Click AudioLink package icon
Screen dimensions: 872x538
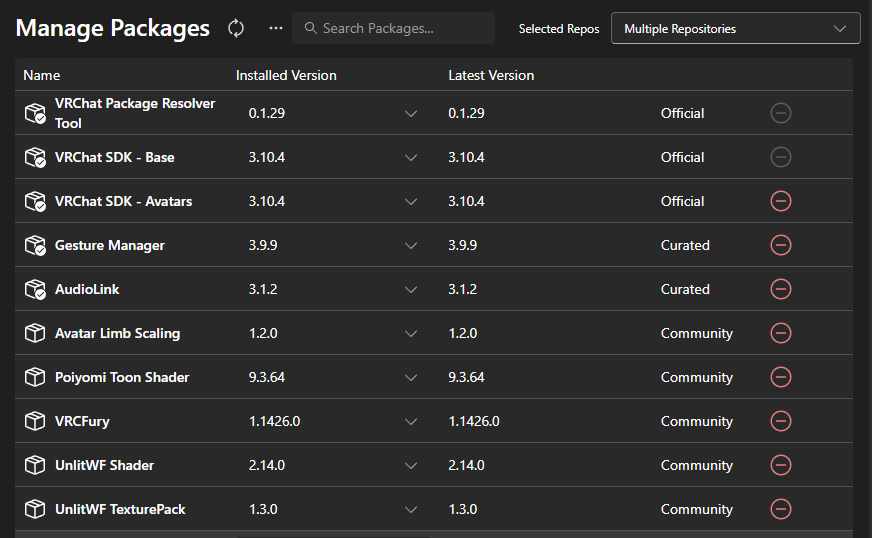coord(35,289)
